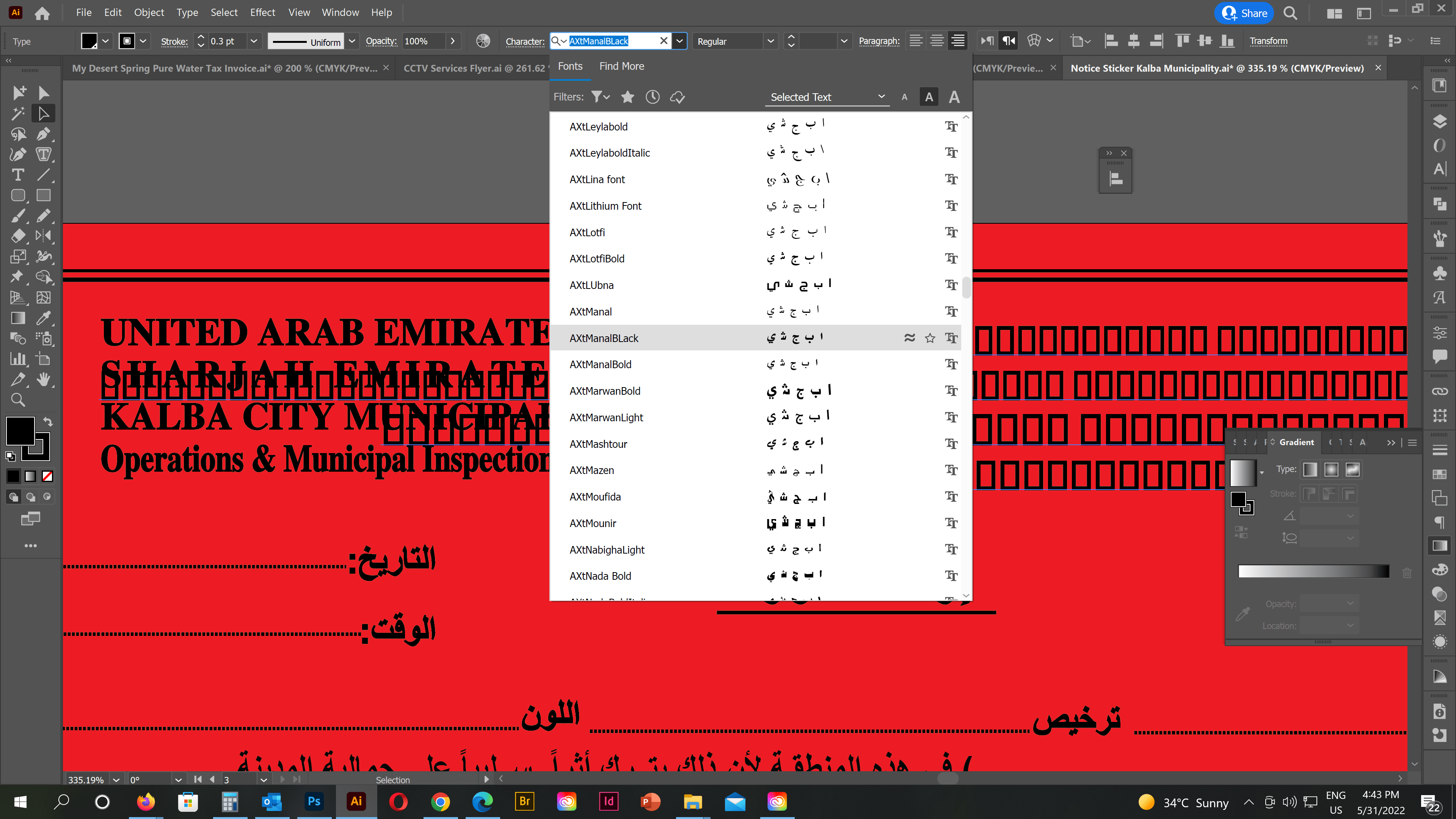Click the gradient slider bar

tap(1313, 571)
